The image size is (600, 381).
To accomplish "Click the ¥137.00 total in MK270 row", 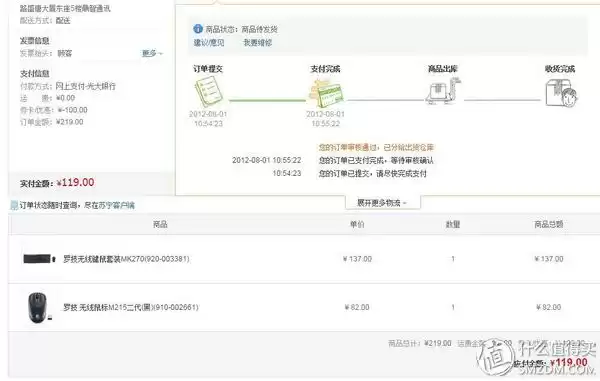I will coord(549,259).
